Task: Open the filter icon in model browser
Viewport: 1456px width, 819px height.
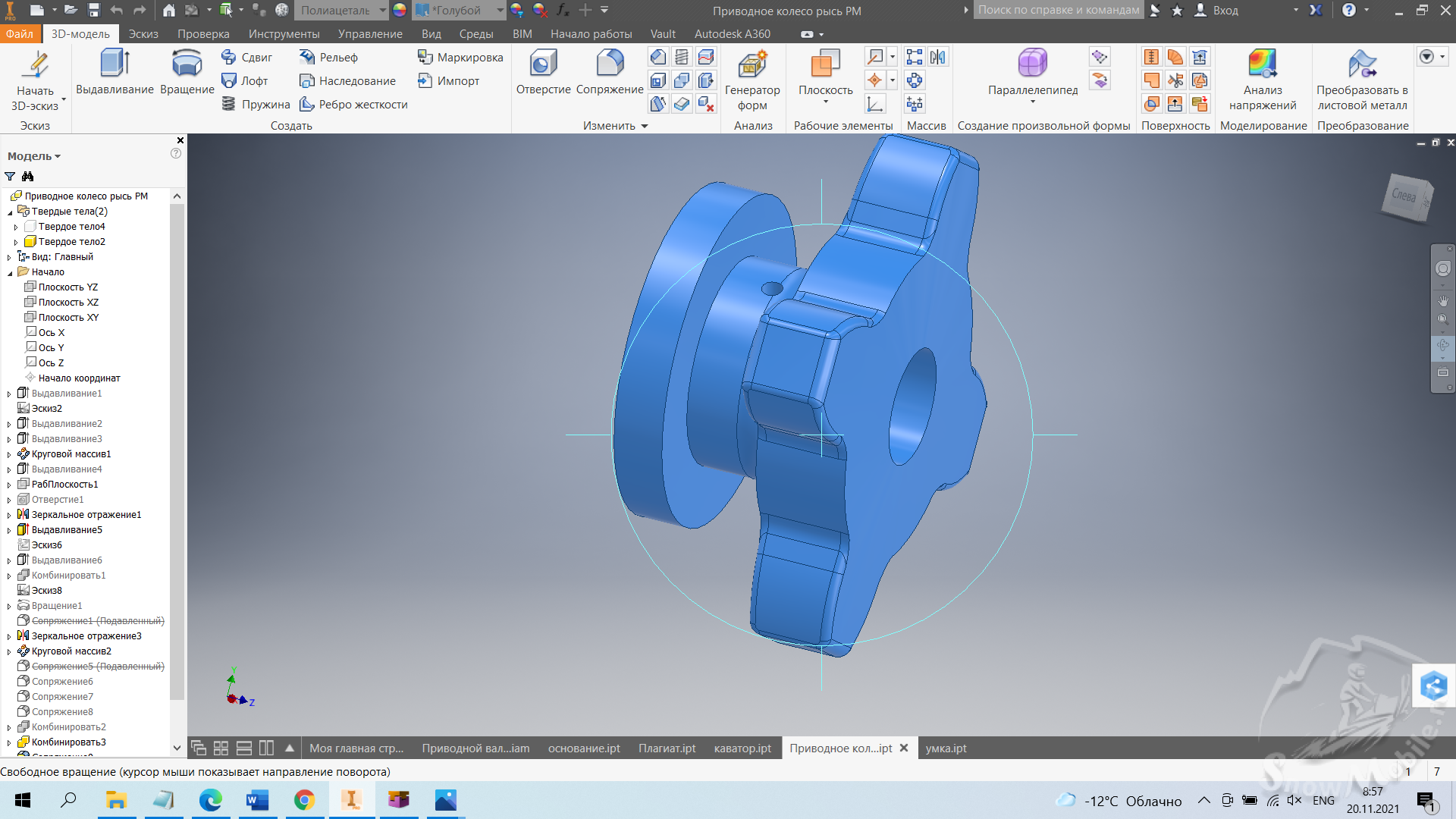Action: tap(10, 176)
